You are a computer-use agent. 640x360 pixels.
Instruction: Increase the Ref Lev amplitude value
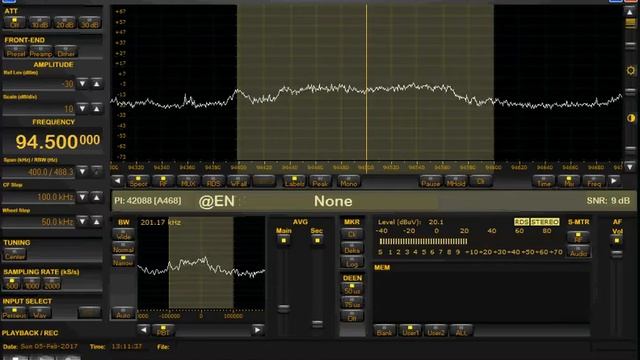[x=97, y=84]
